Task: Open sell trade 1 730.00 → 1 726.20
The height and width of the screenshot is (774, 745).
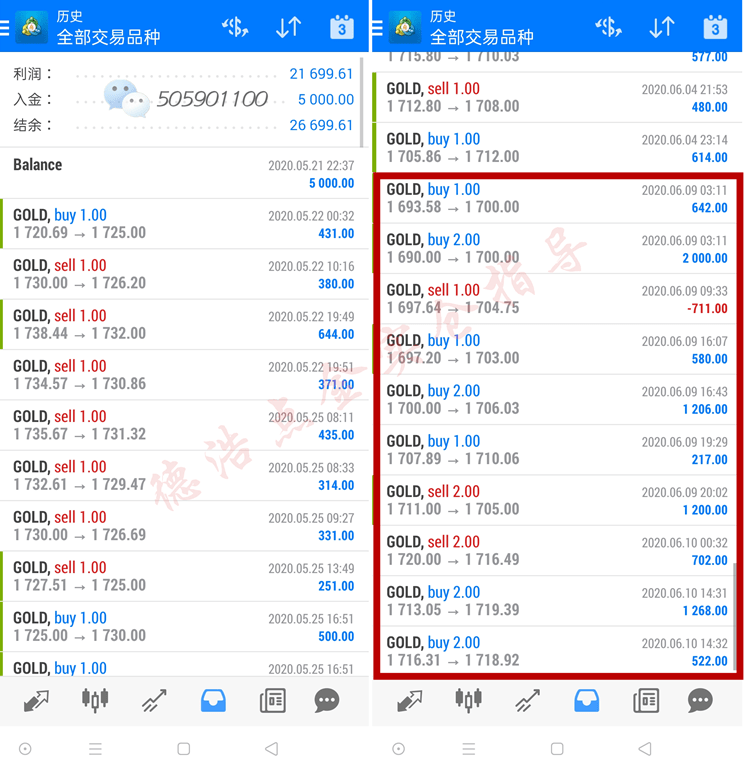Action: tap(184, 274)
